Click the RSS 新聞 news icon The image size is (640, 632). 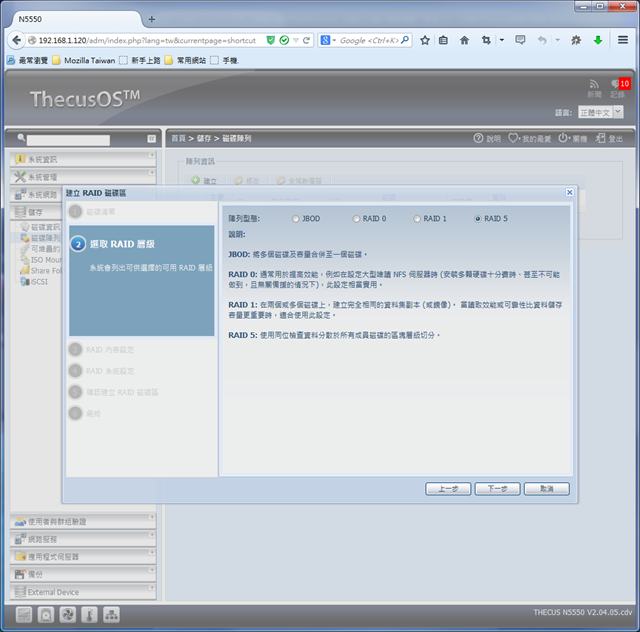click(x=594, y=88)
